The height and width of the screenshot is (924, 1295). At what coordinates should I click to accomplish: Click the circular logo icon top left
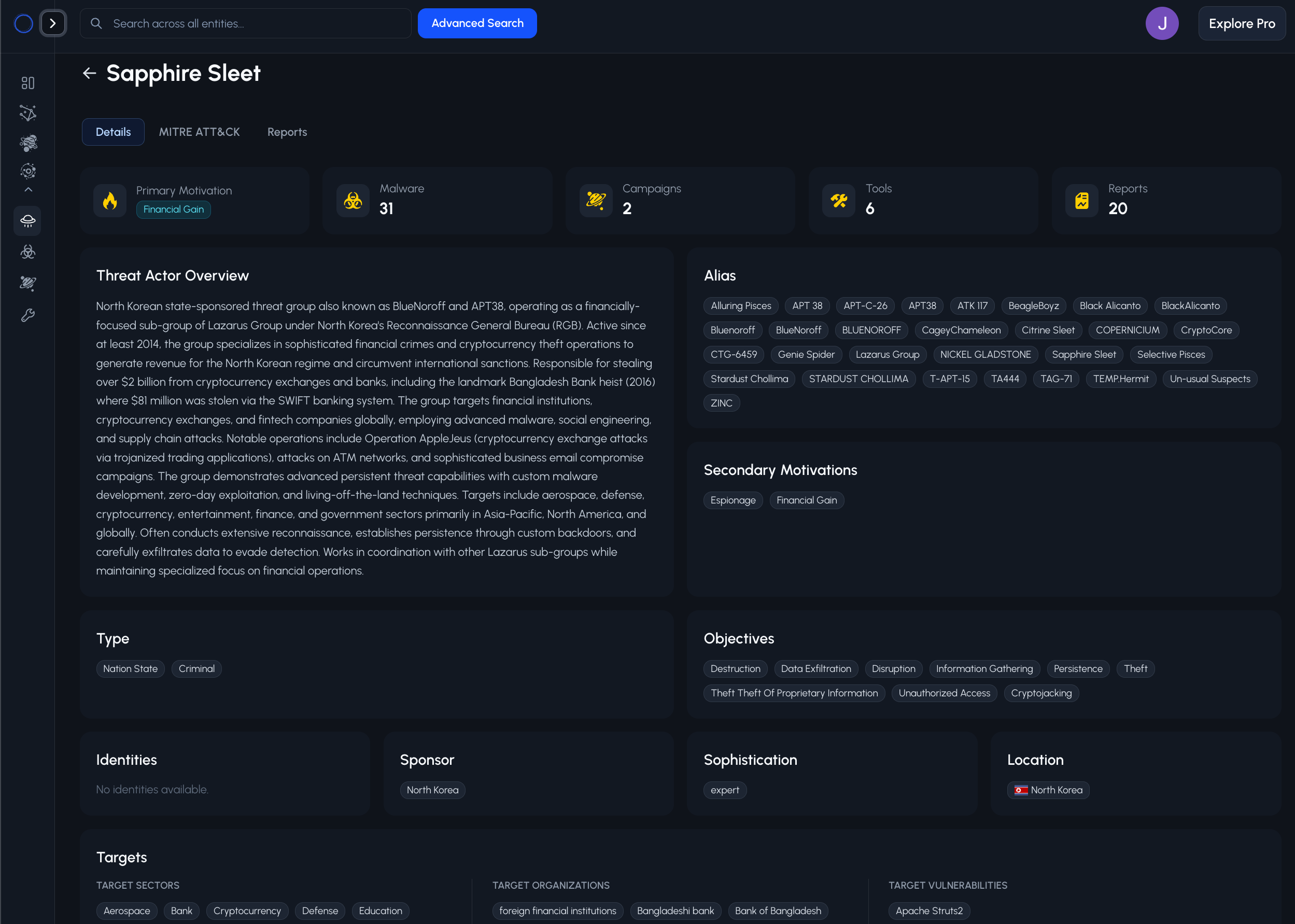click(x=23, y=23)
